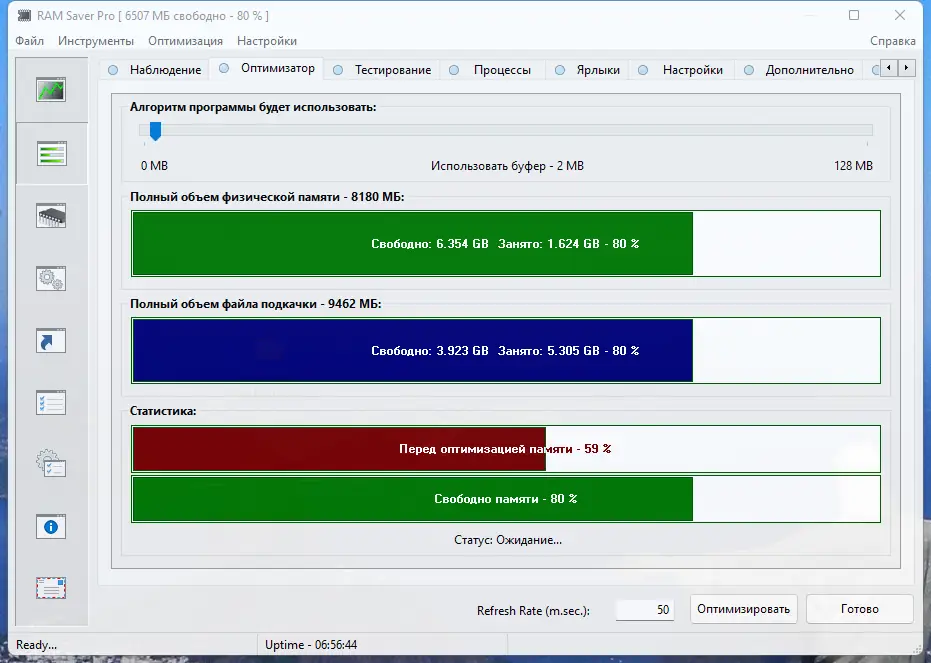Open the checklist settings sidebar icon
931x663 pixels.
click(51, 403)
